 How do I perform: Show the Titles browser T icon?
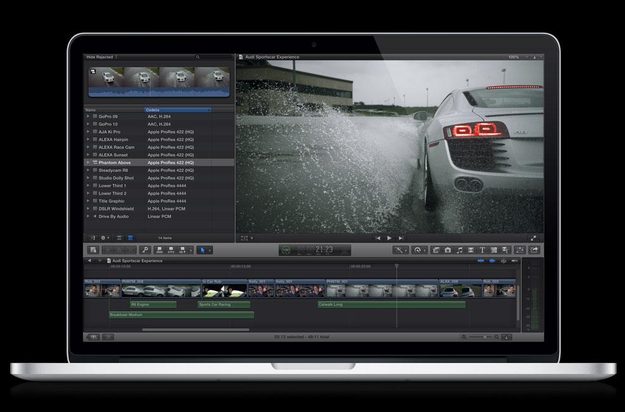click(482, 250)
